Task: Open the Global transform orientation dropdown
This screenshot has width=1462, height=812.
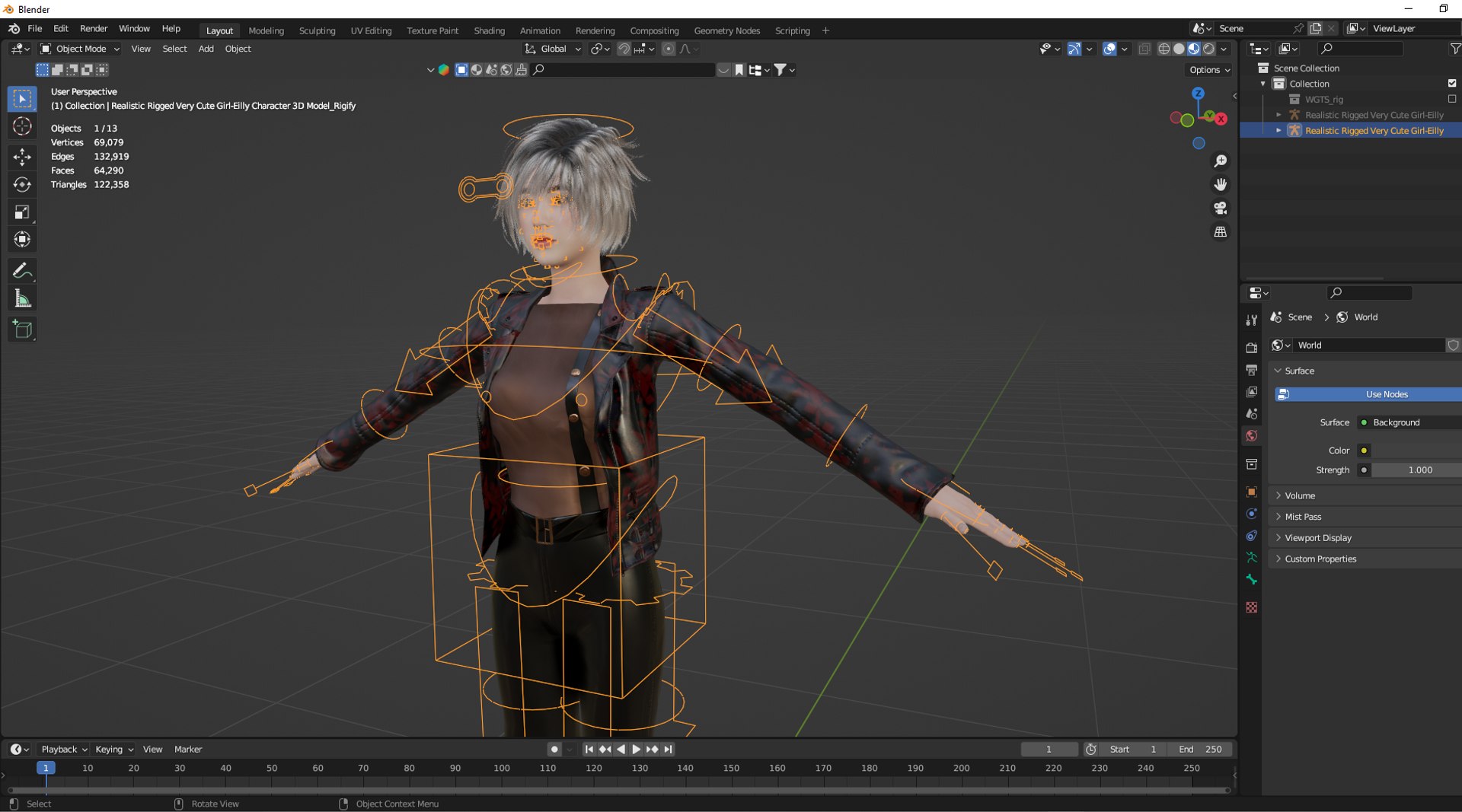Action: [553, 49]
